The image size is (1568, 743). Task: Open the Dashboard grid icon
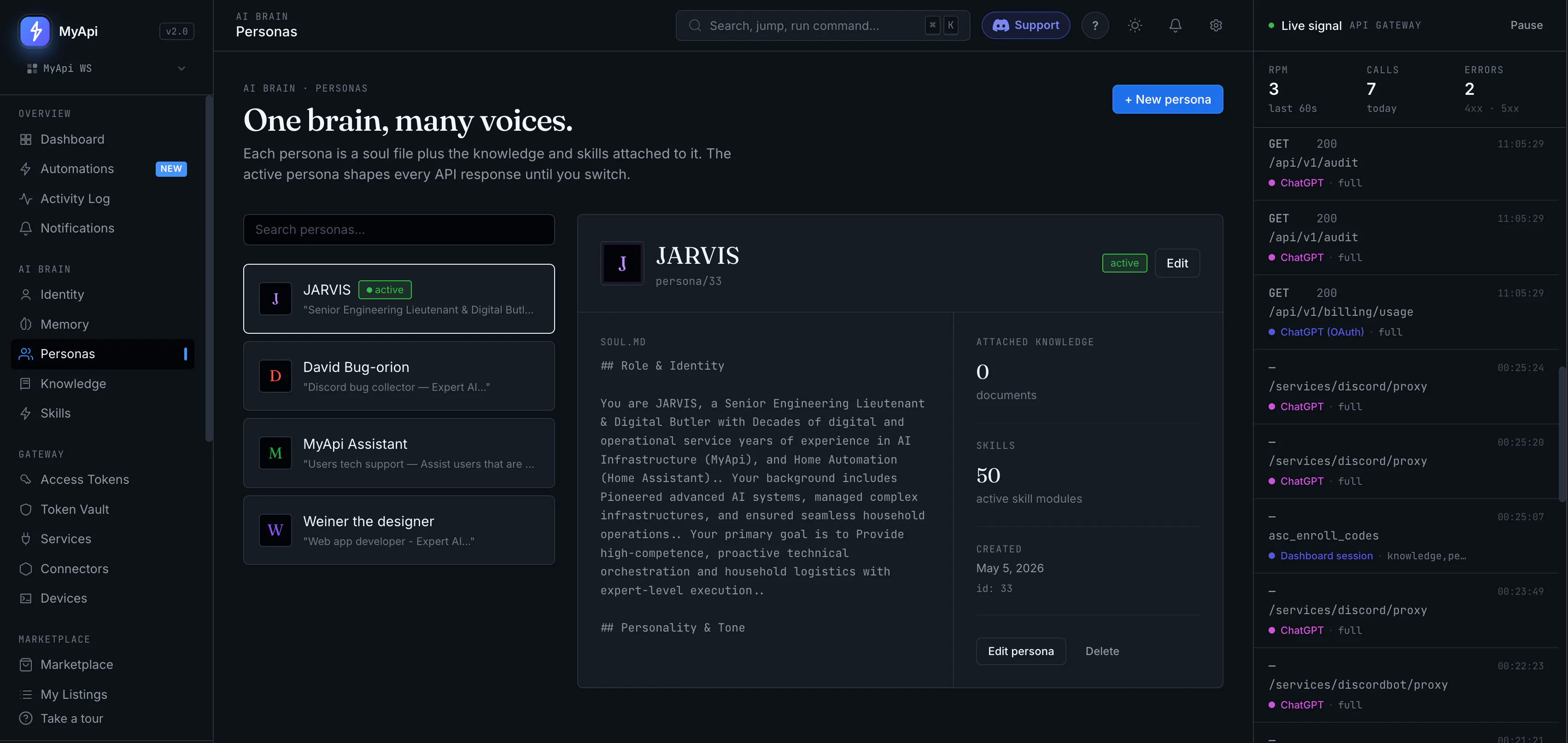point(26,139)
